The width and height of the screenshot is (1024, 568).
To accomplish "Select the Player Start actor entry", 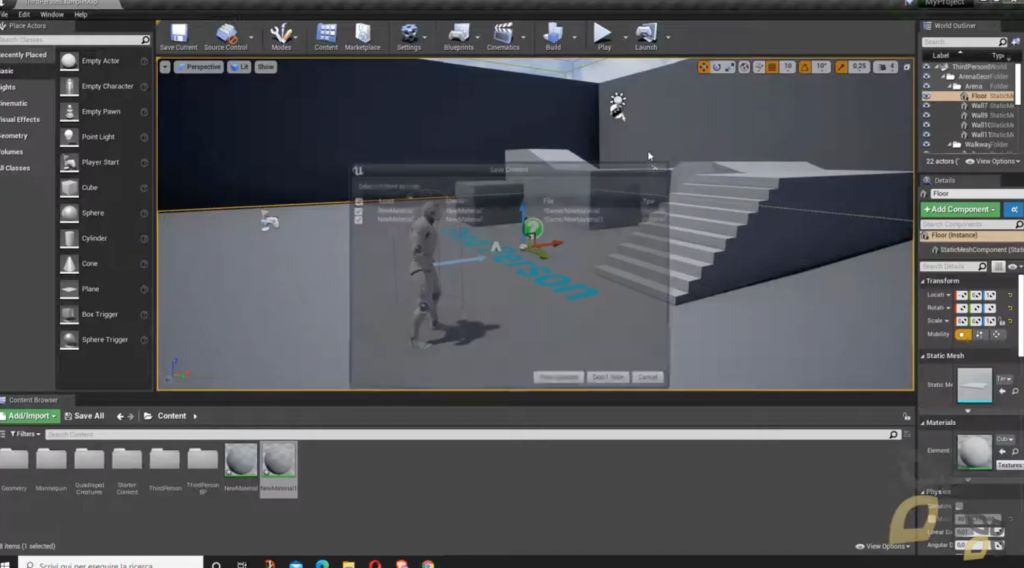I will point(103,163).
